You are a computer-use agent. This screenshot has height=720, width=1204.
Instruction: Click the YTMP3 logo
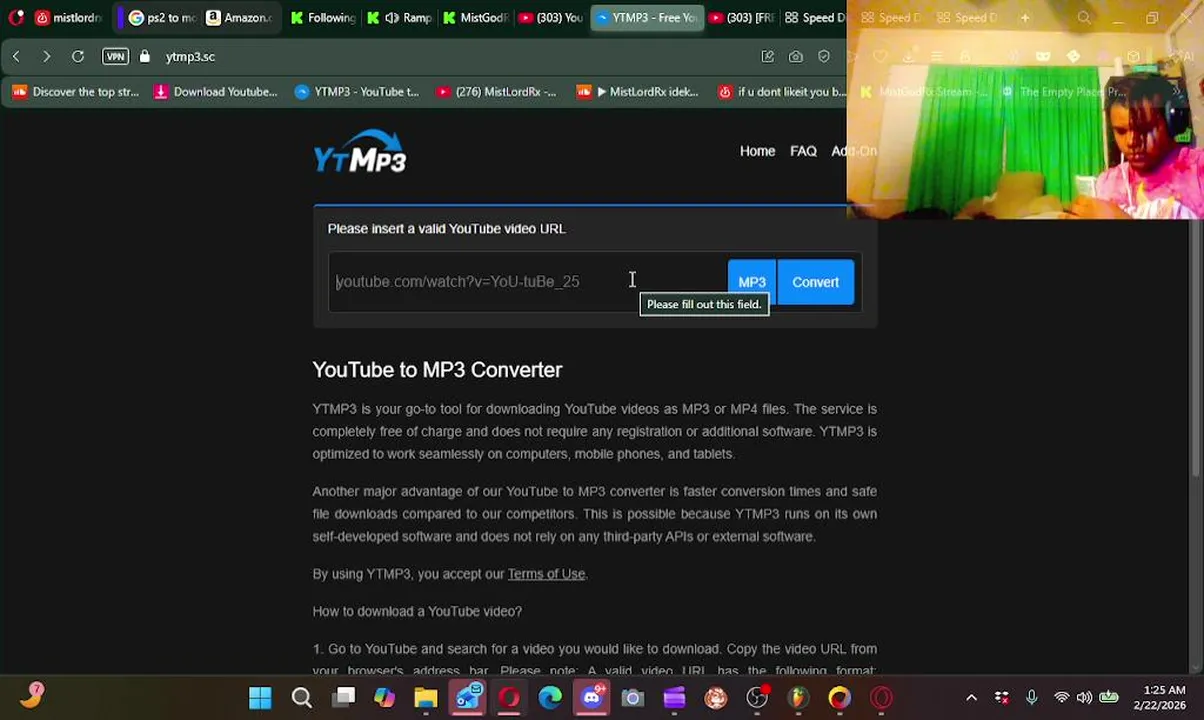click(x=360, y=152)
